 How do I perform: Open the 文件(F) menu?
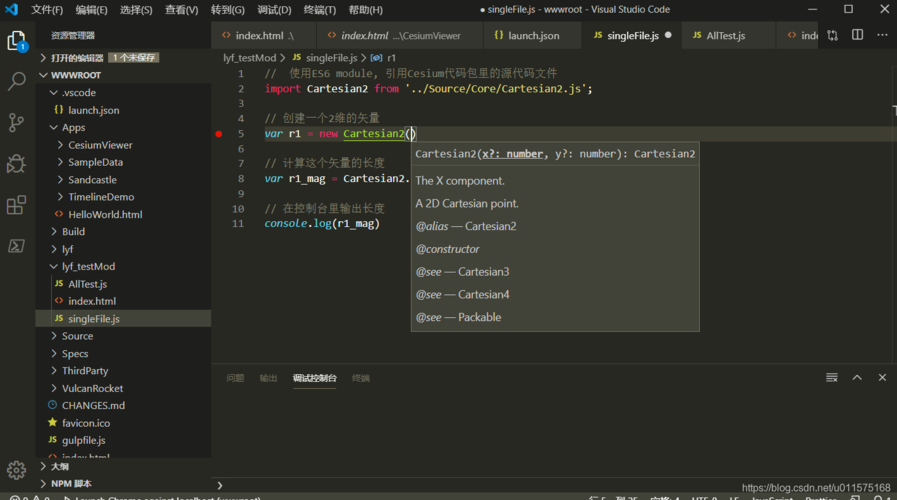pyautogui.click(x=47, y=10)
